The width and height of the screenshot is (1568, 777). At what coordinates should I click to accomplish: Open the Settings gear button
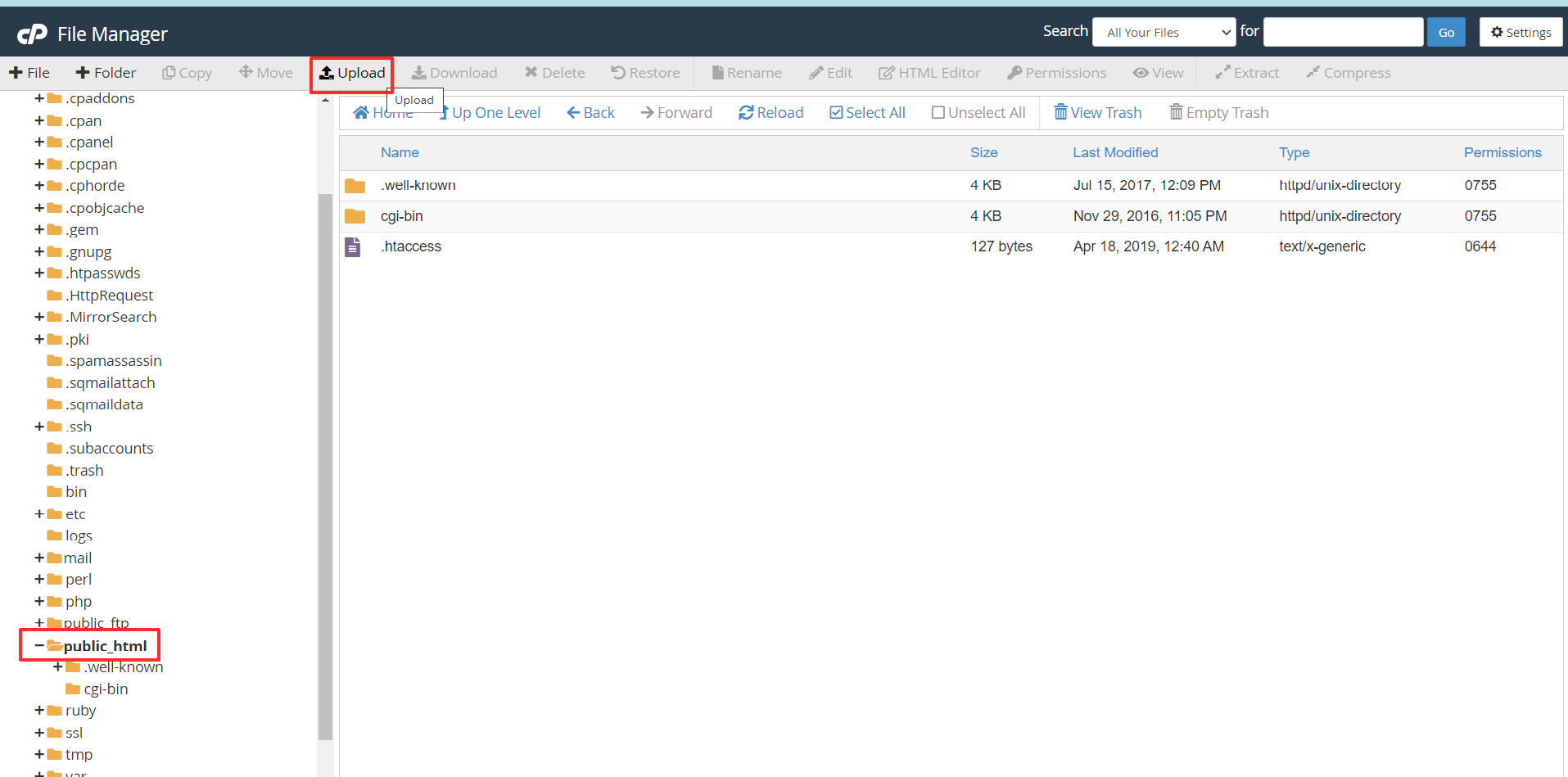pos(1521,33)
